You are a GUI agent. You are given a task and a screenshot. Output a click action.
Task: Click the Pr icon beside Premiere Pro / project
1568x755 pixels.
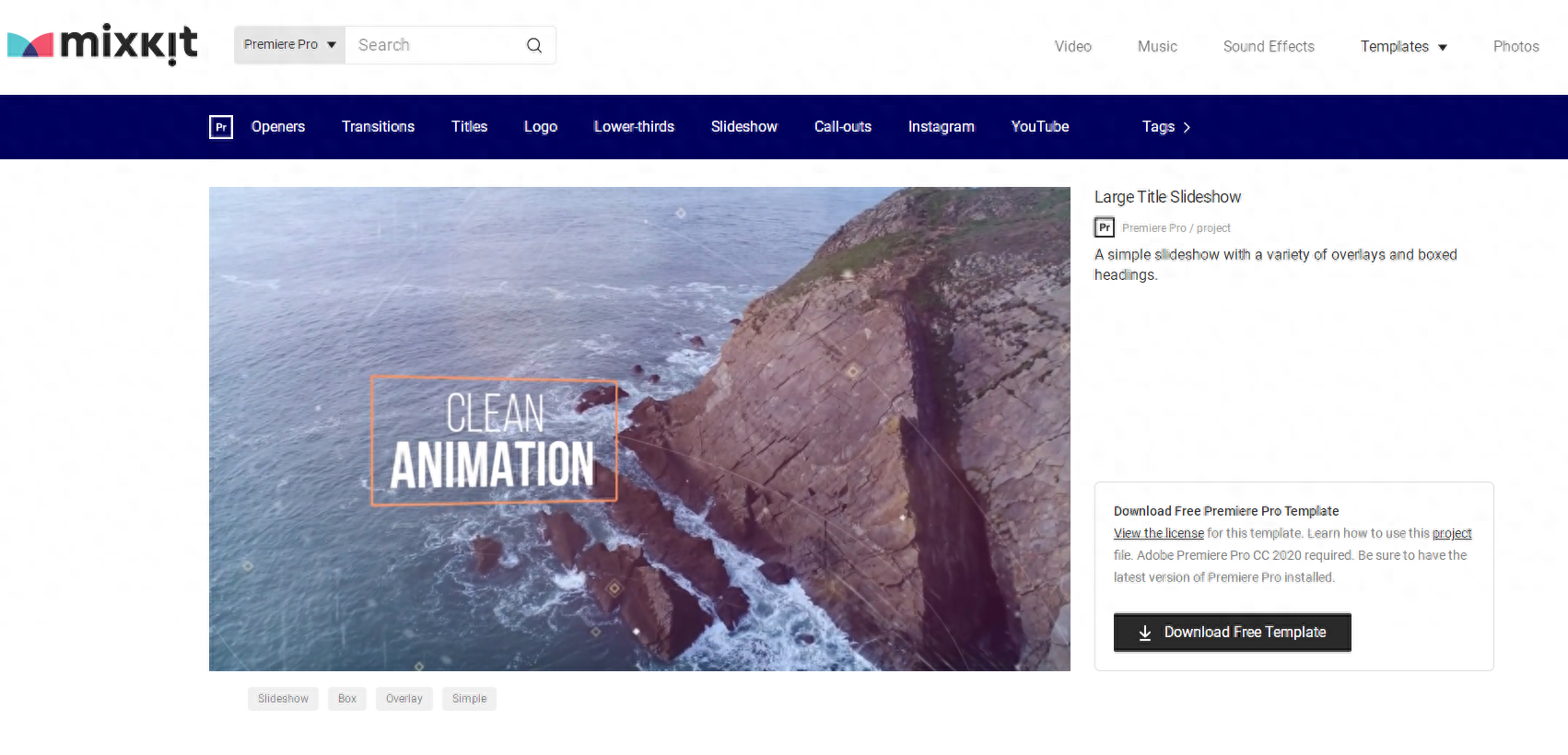[1105, 227]
